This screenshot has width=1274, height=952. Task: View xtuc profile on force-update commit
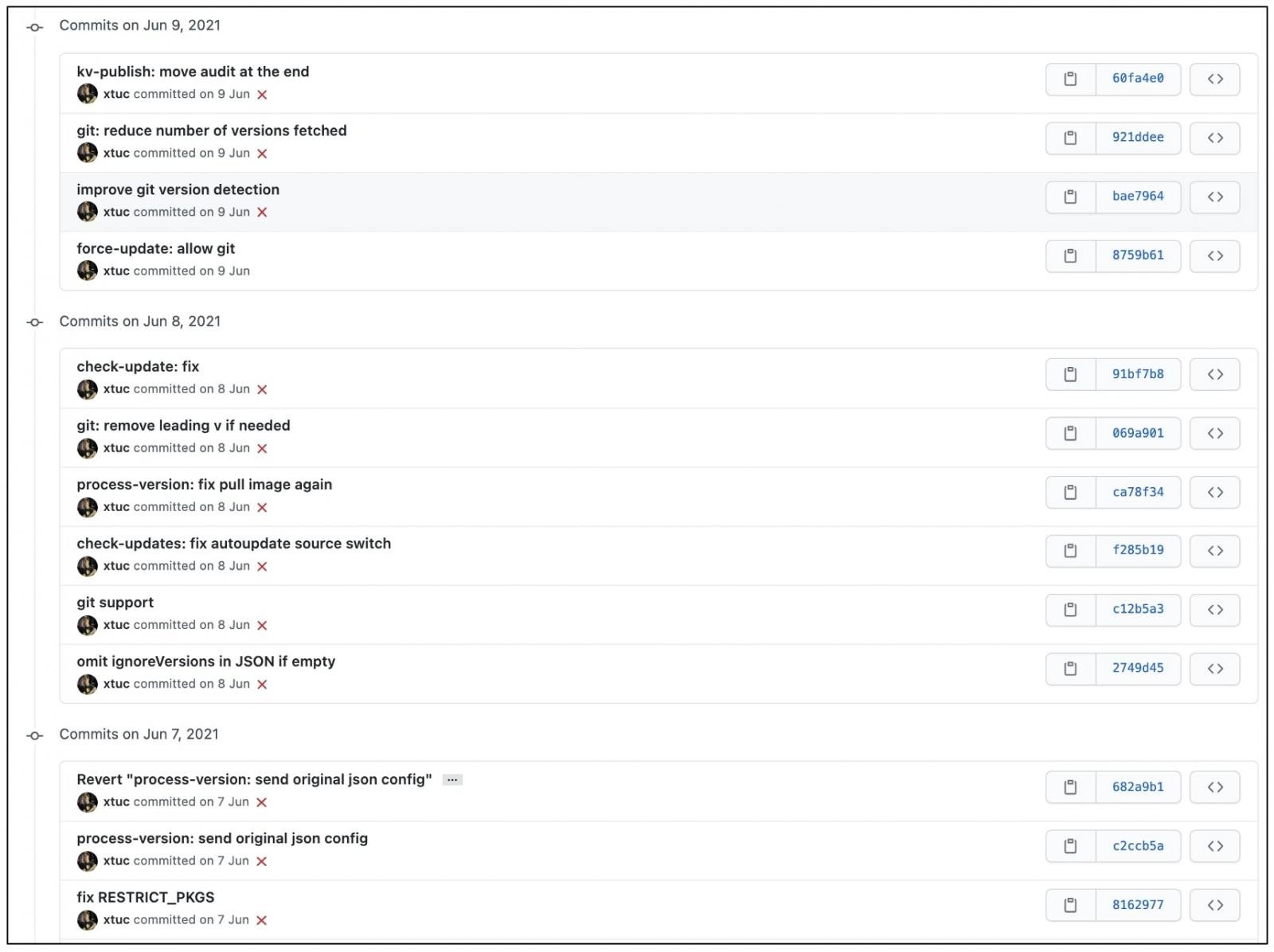(116, 271)
